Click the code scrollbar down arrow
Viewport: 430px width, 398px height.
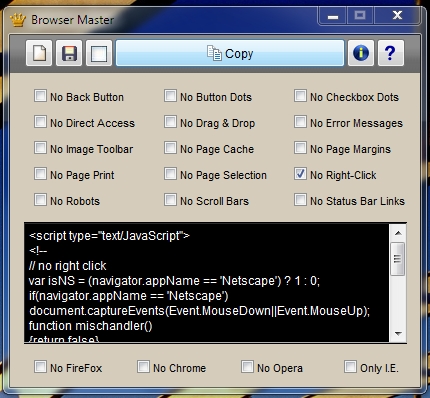click(398, 333)
